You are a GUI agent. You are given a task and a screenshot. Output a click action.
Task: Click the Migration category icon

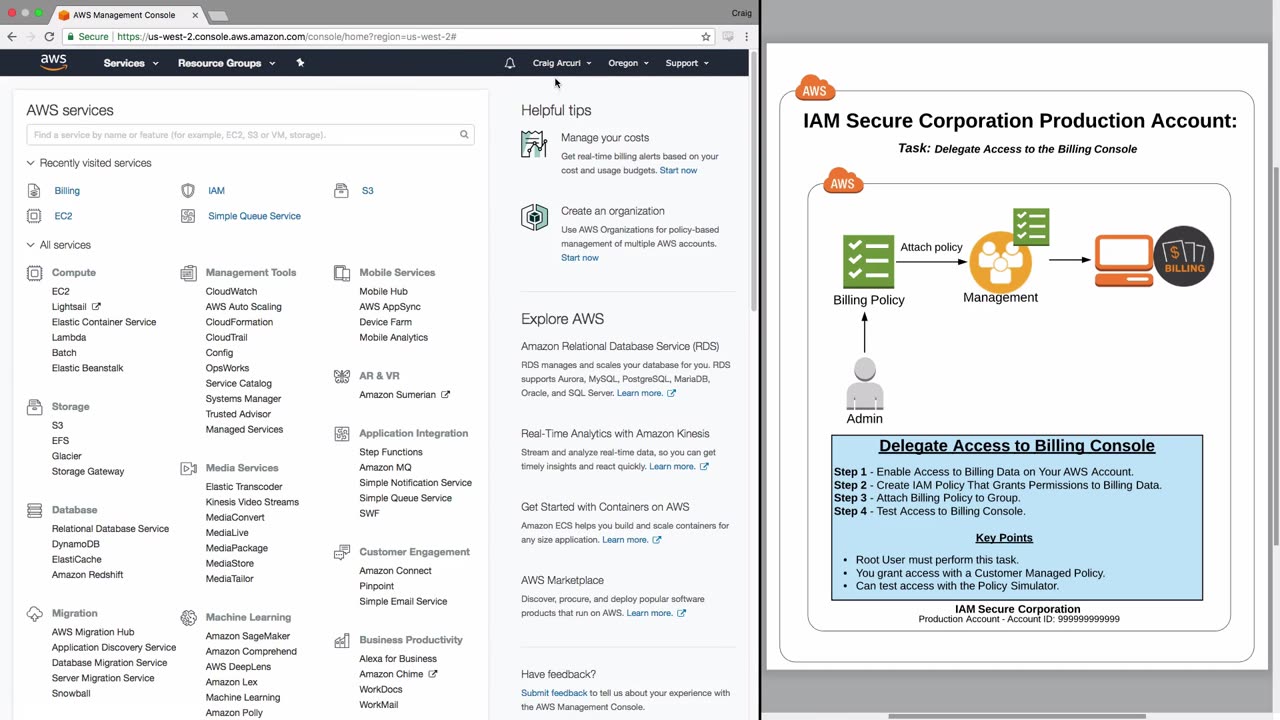[34, 613]
